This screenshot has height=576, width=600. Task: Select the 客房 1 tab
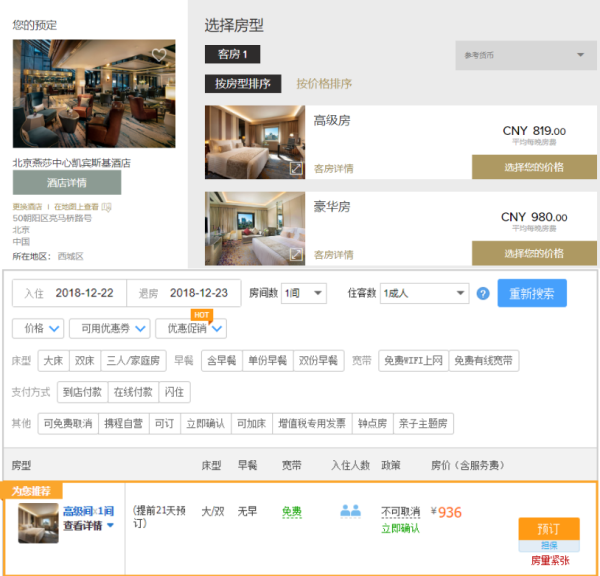[233, 54]
